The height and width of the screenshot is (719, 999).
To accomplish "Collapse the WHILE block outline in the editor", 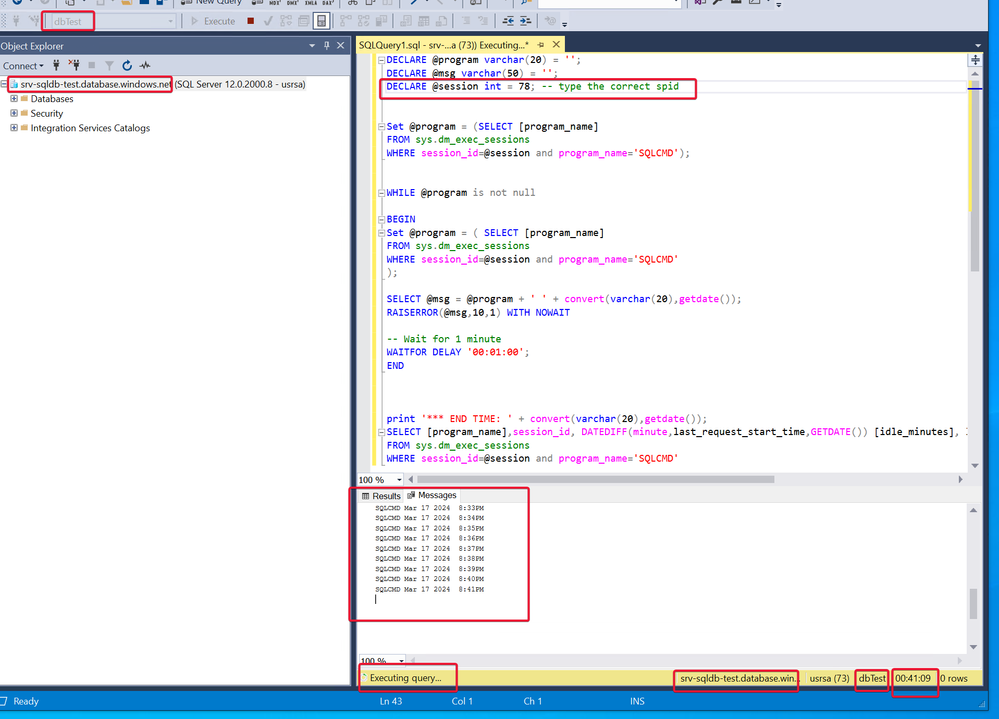I will point(380,193).
